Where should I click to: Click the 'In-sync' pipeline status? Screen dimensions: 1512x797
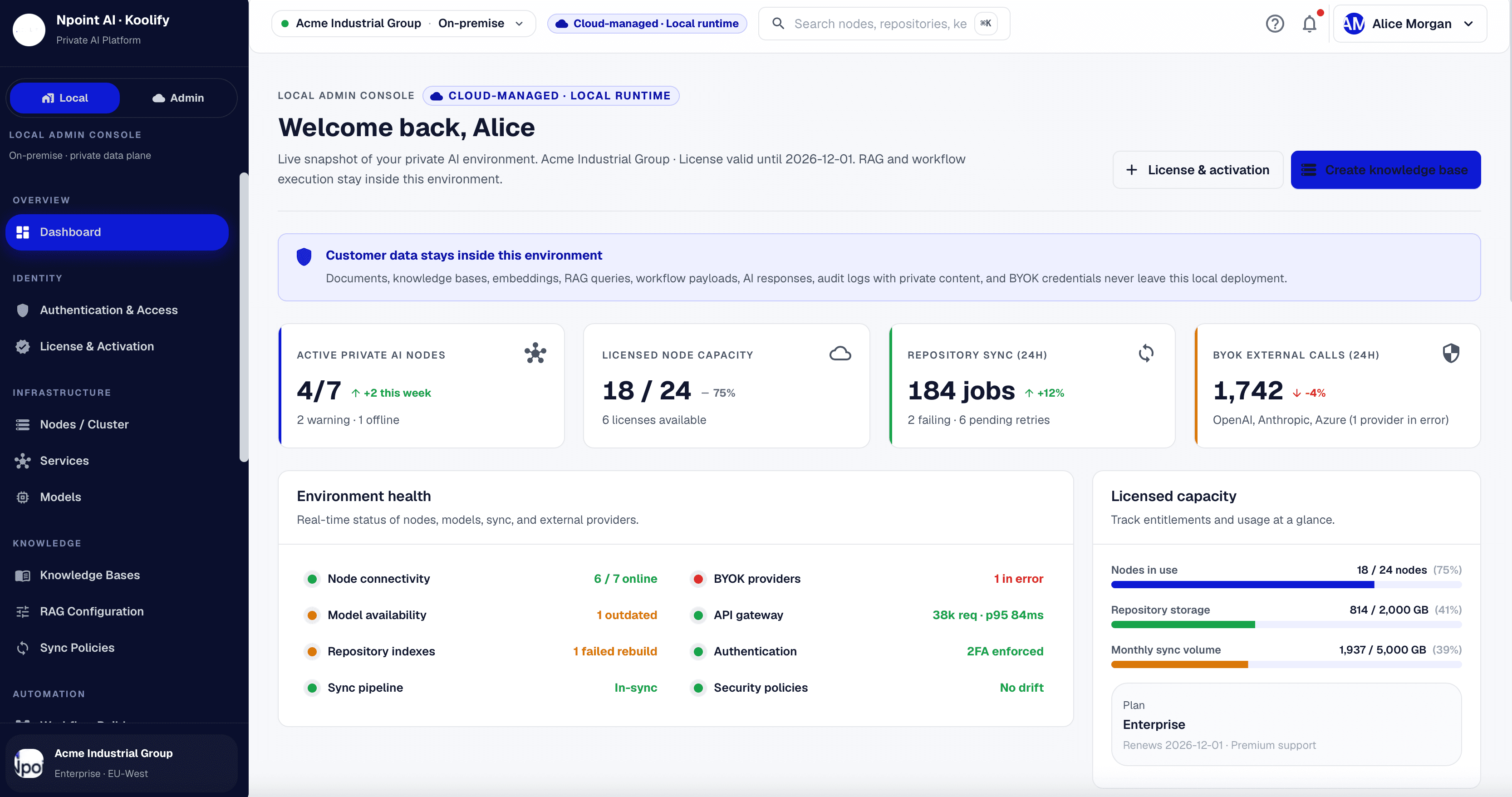(x=636, y=689)
